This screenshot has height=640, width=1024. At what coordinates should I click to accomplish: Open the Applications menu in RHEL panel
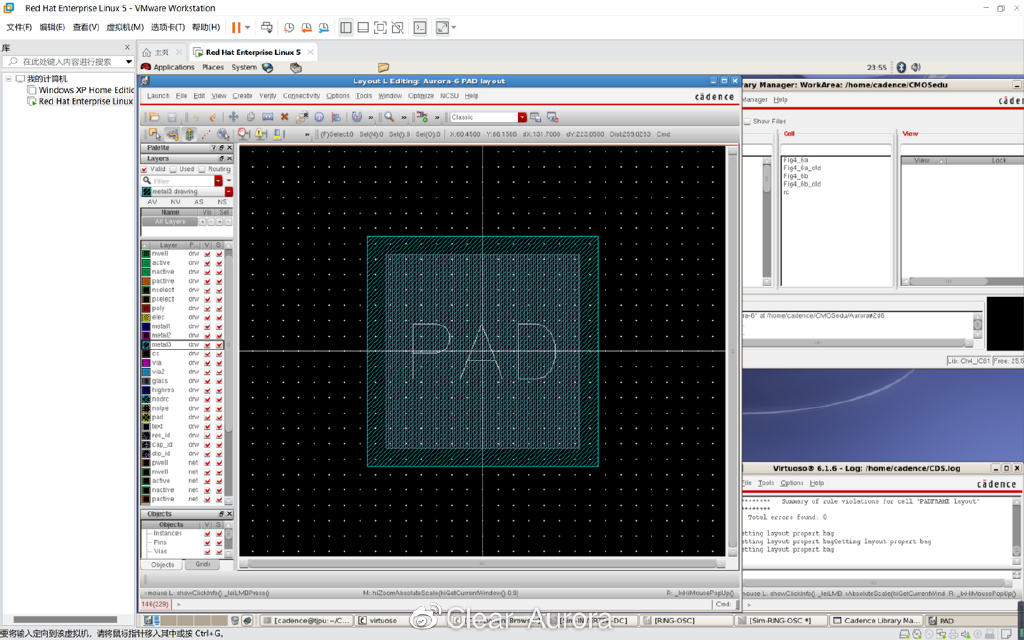[x=174, y=67]
